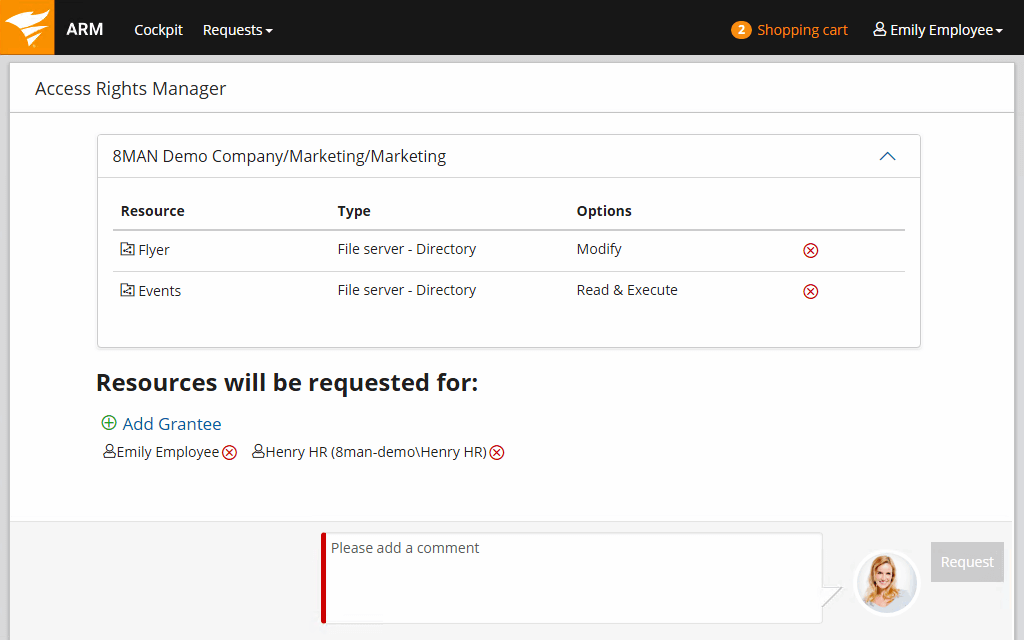The image size is (1024, 640).
Task: Open Access Rights Manager page header
Action: point(130,88)
